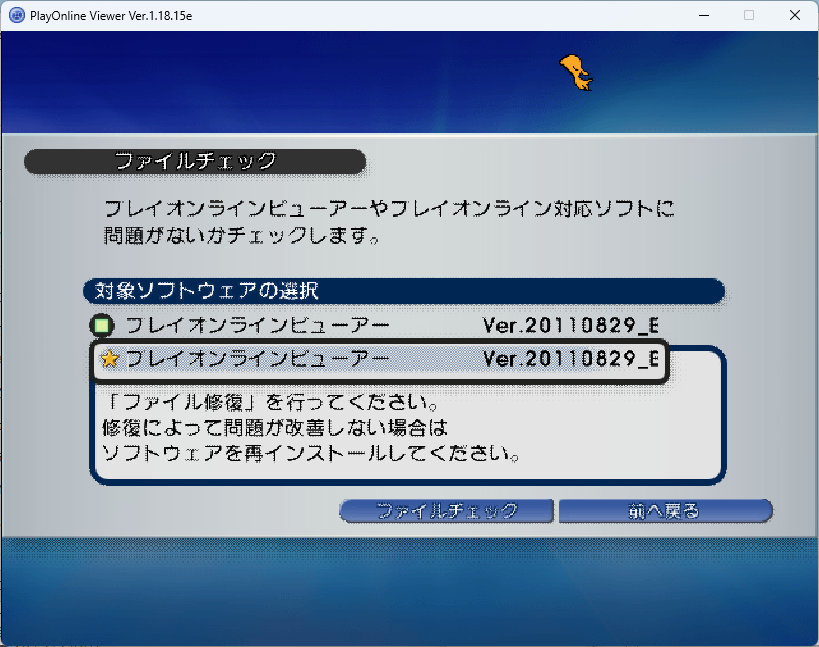Click the ファイルチェック title header at the top
819x647 pixels.
point(195,161)
